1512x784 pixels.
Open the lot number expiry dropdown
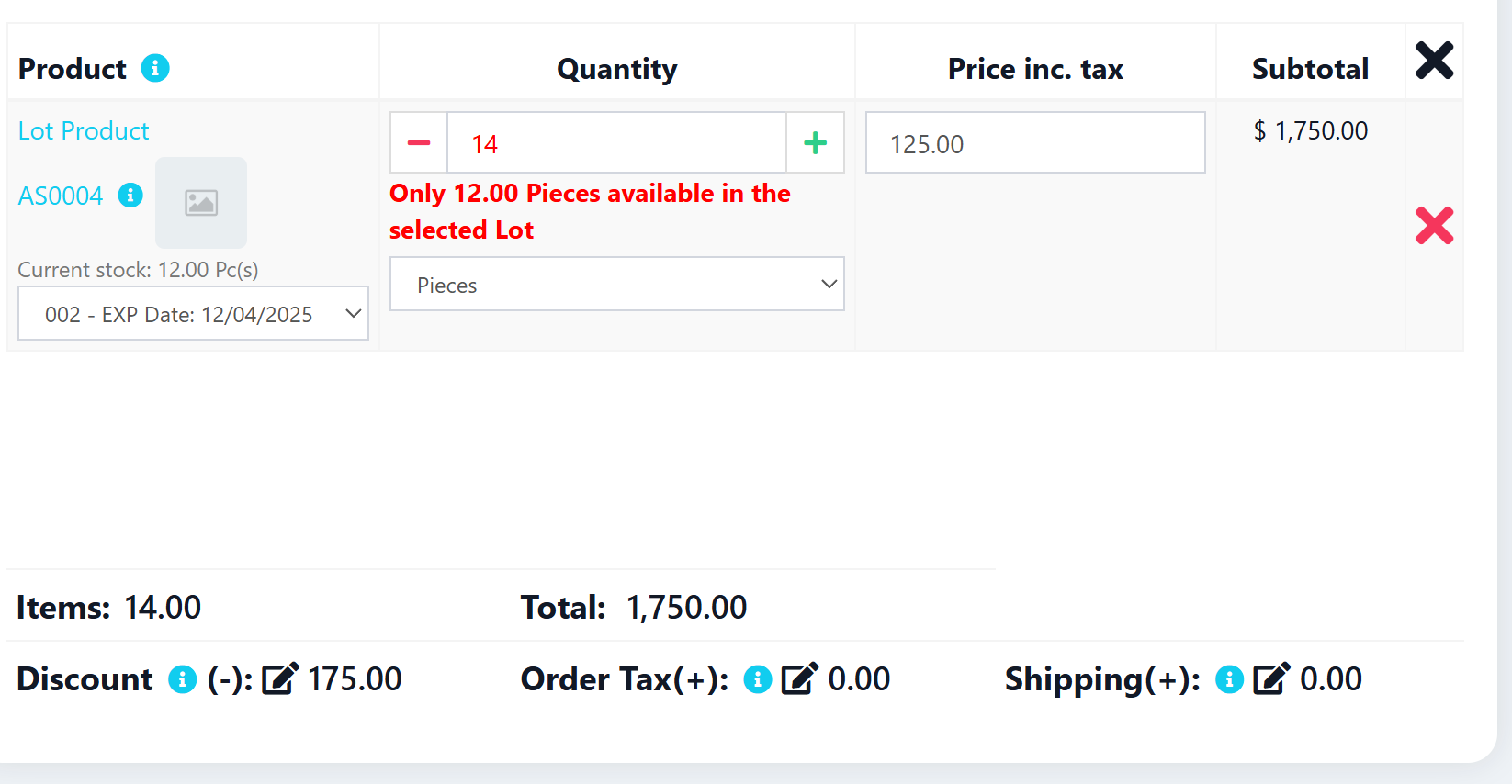[x=193, y=314]
